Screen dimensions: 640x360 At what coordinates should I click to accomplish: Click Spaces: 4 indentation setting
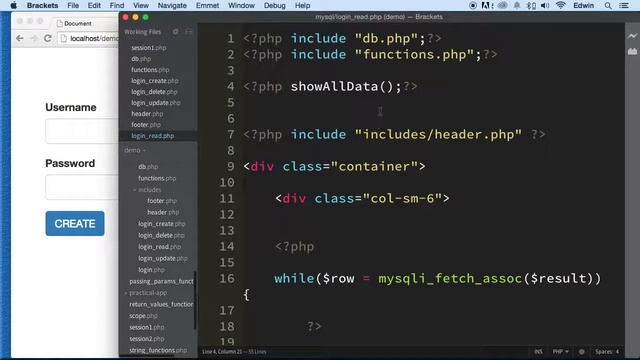coord(607,351)
